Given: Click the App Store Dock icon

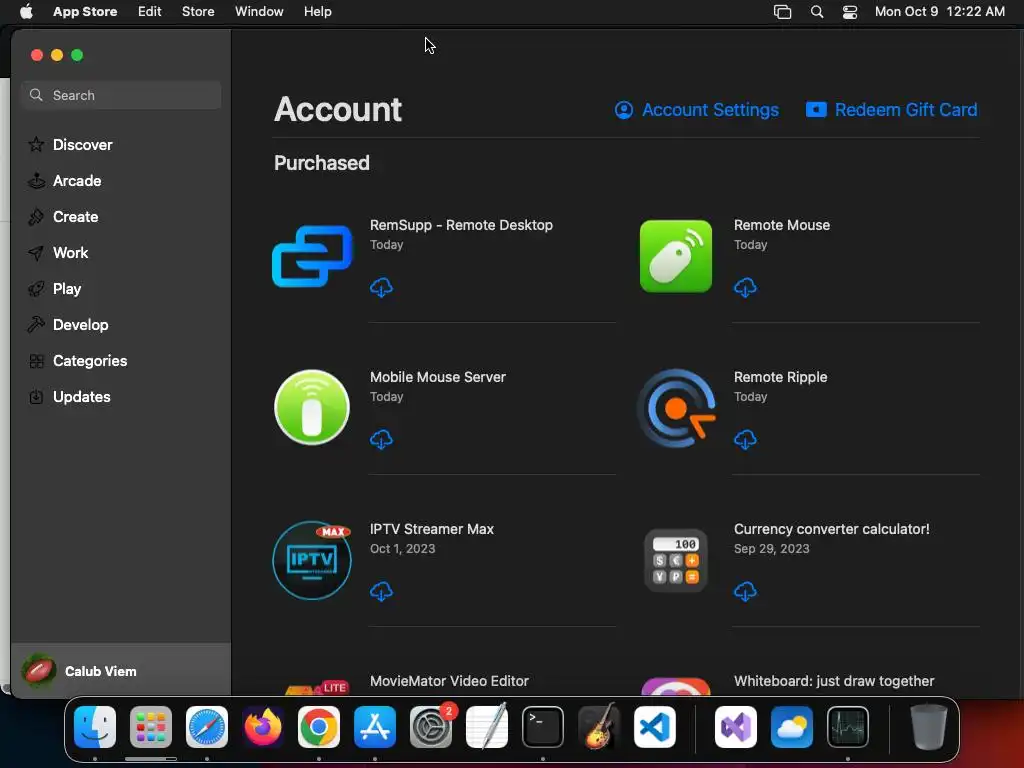Looking at the screenshot, I should point(375,727).
